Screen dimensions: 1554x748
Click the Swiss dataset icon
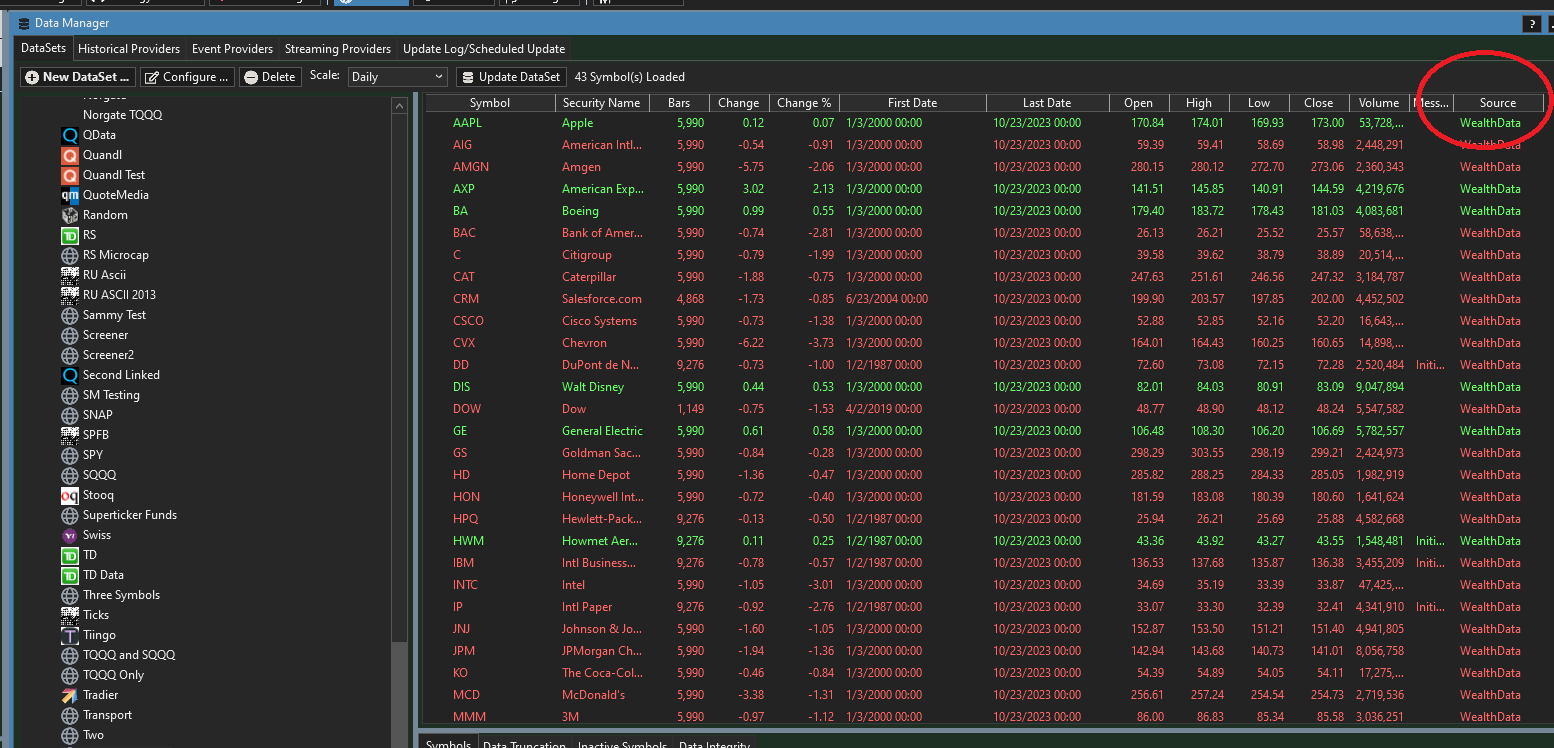coord(70,535)
